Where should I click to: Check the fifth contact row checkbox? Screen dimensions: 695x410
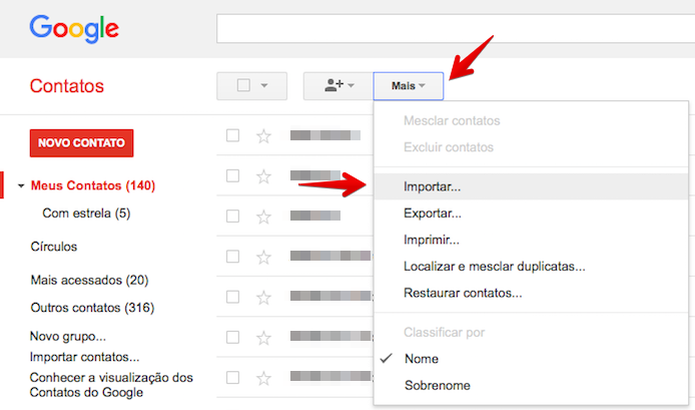click(x=233, y=297)
